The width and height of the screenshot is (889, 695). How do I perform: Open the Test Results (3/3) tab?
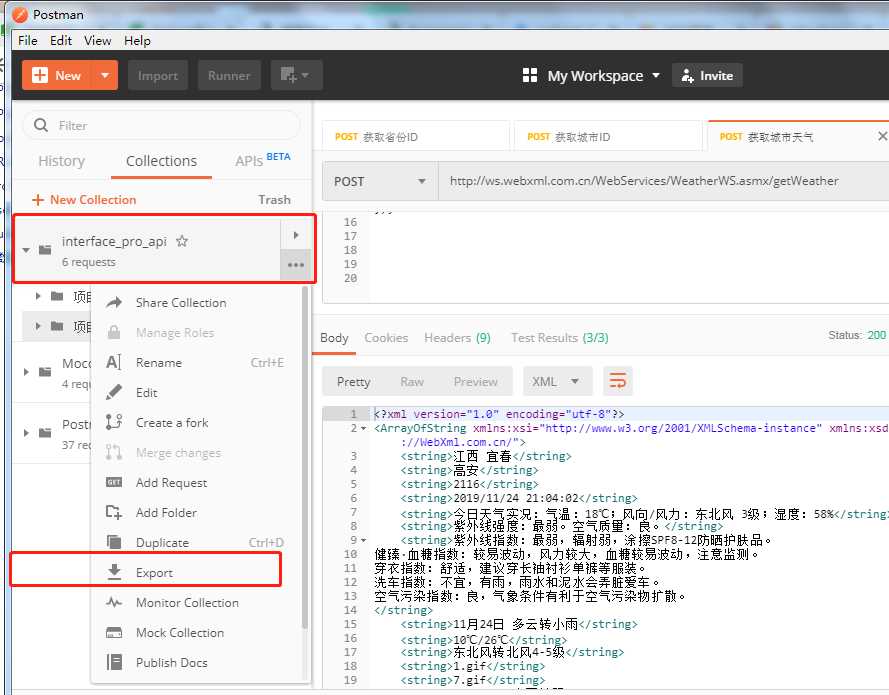tap(560, 338)
